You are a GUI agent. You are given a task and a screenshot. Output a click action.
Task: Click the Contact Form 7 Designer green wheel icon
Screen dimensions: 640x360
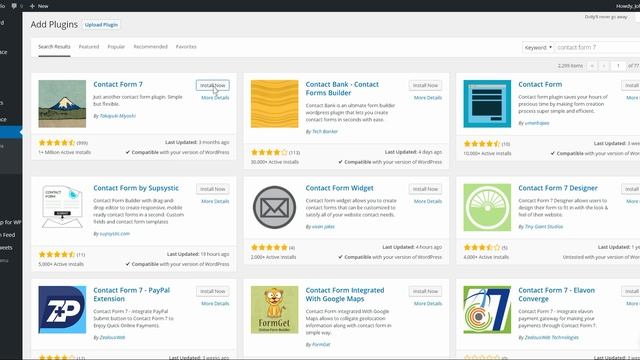487,207
